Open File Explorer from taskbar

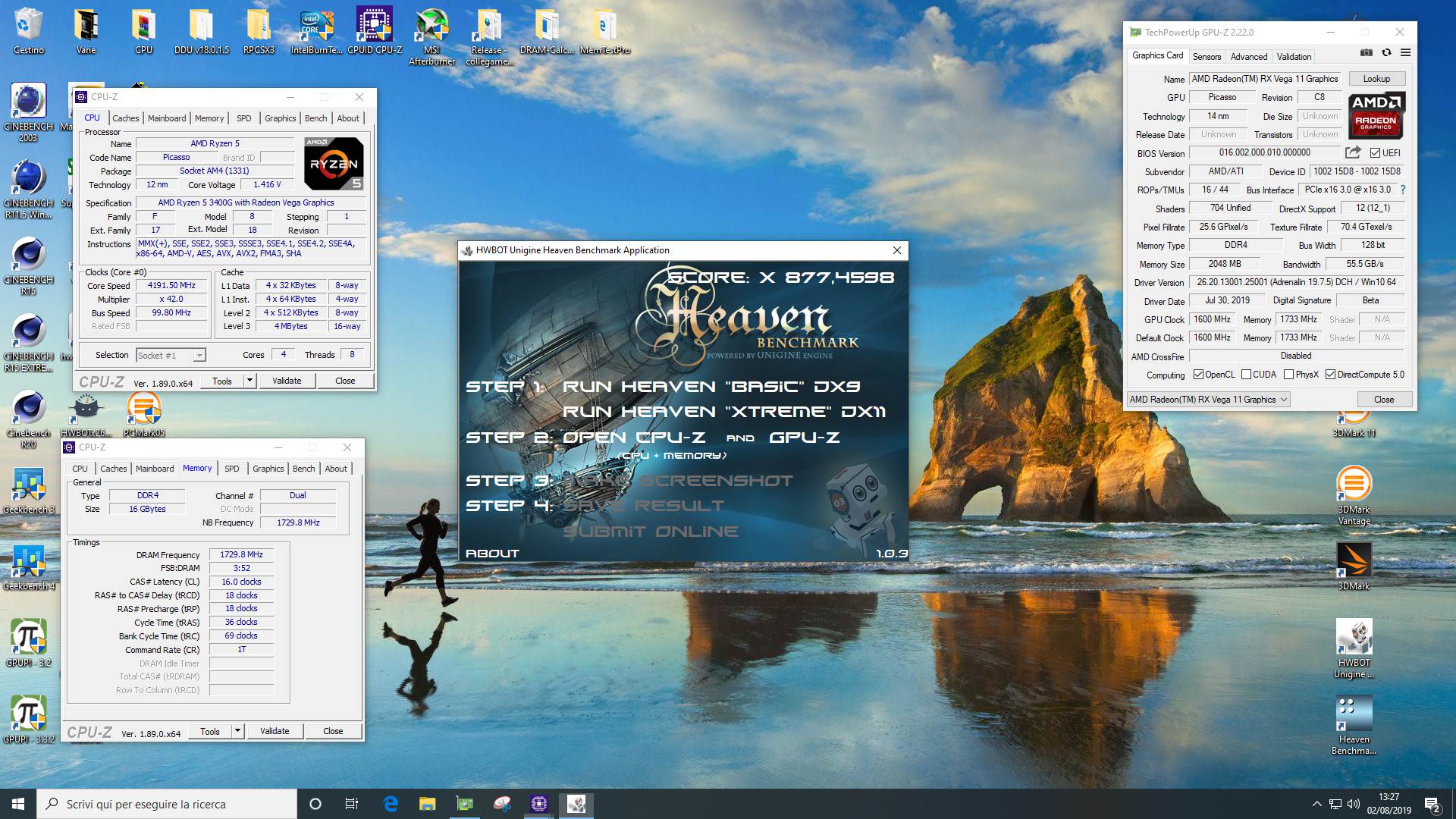428,804
